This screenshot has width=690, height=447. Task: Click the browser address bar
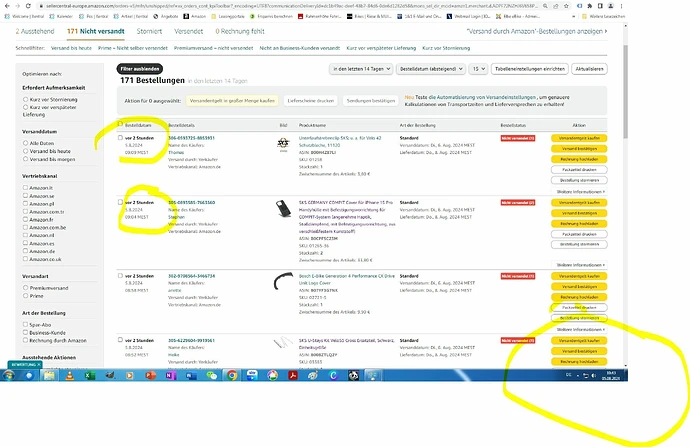coord(290,6)
